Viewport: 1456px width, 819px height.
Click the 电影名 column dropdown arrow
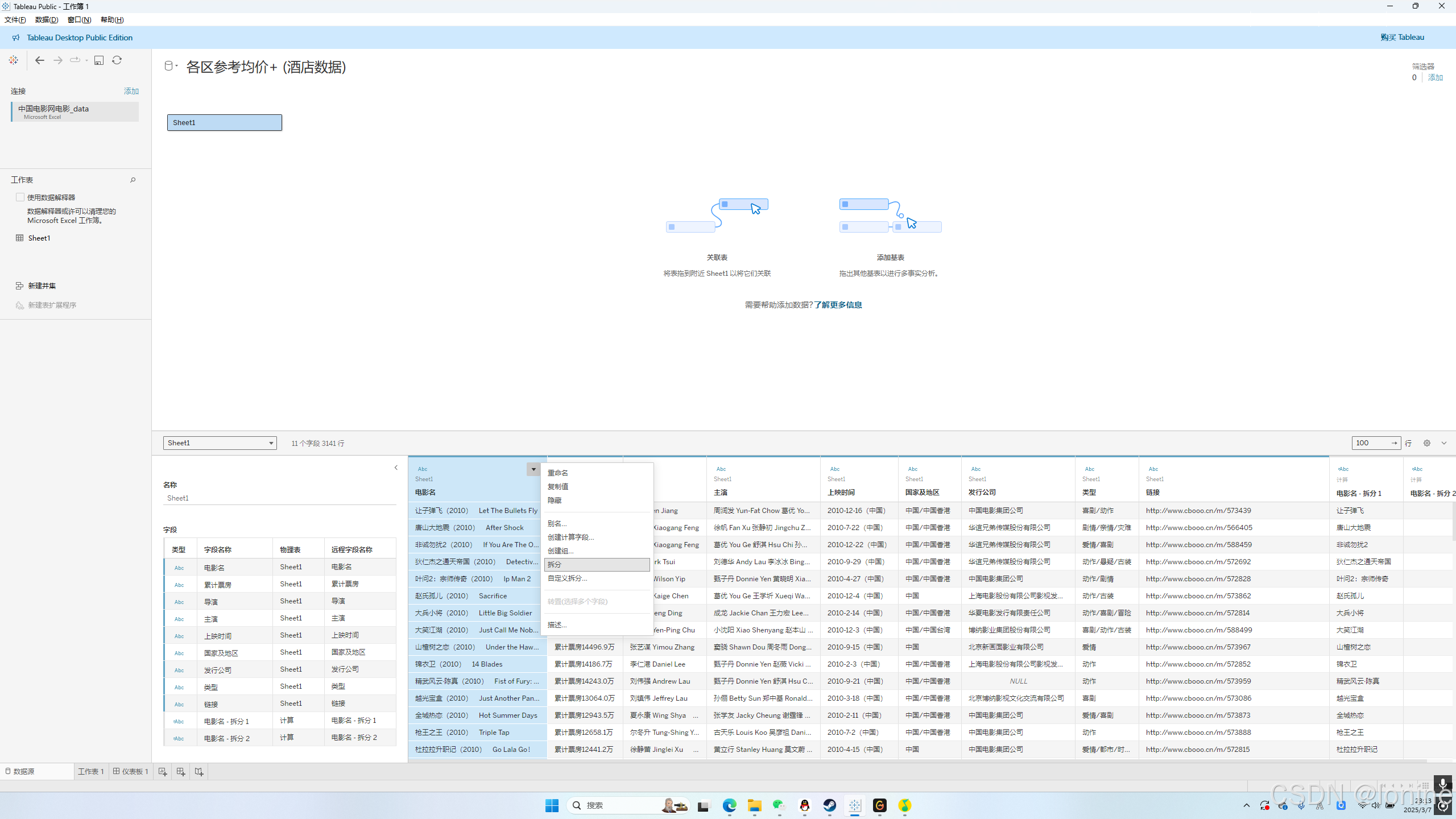tap(533, 469)
